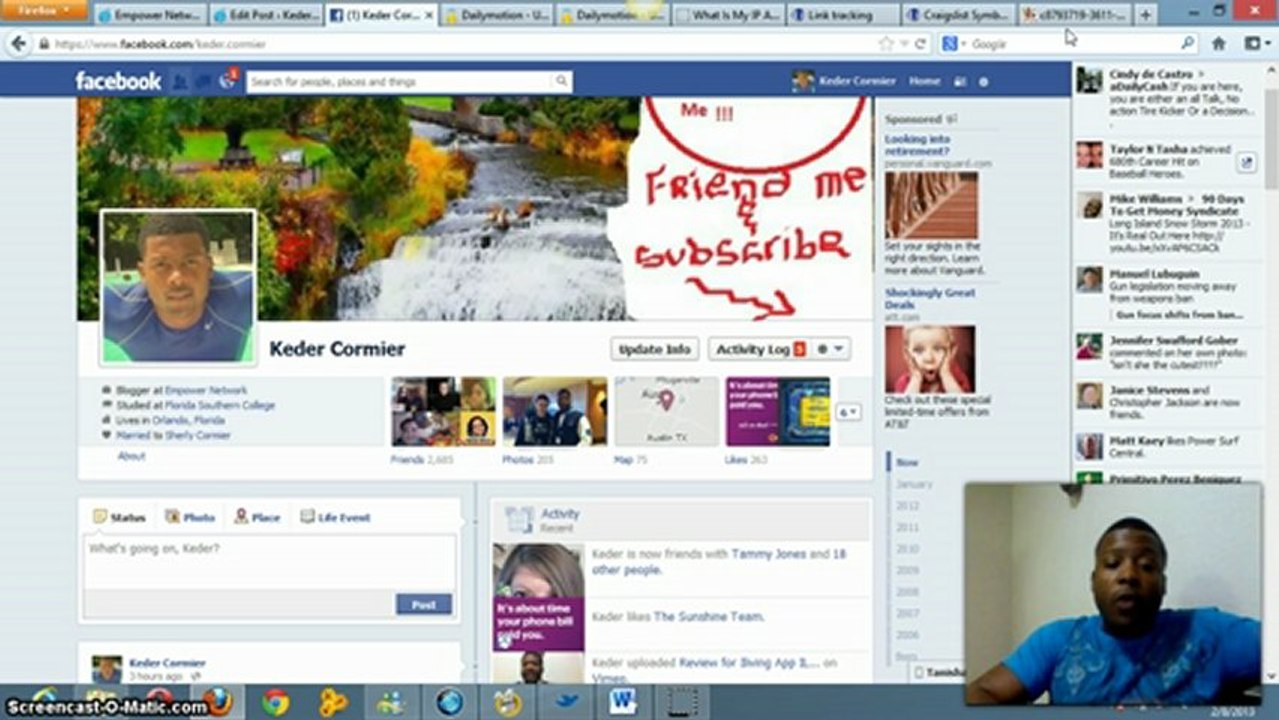Open the Orlando, Florida link
The height and width of the screenshot is (720, 1279).
tap(186, 420)
